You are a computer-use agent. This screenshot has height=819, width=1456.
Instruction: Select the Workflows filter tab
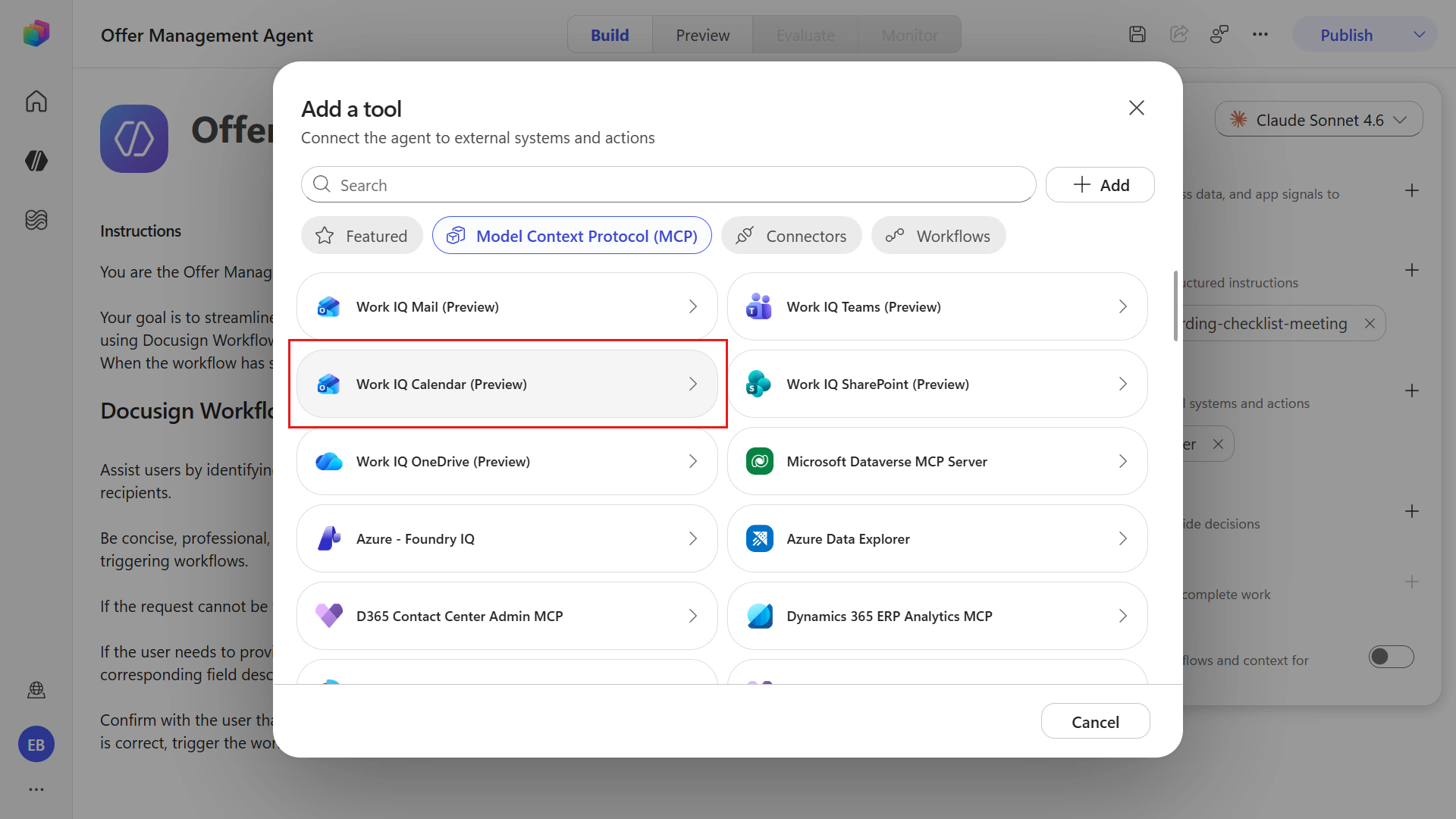(x=938, y=236)
